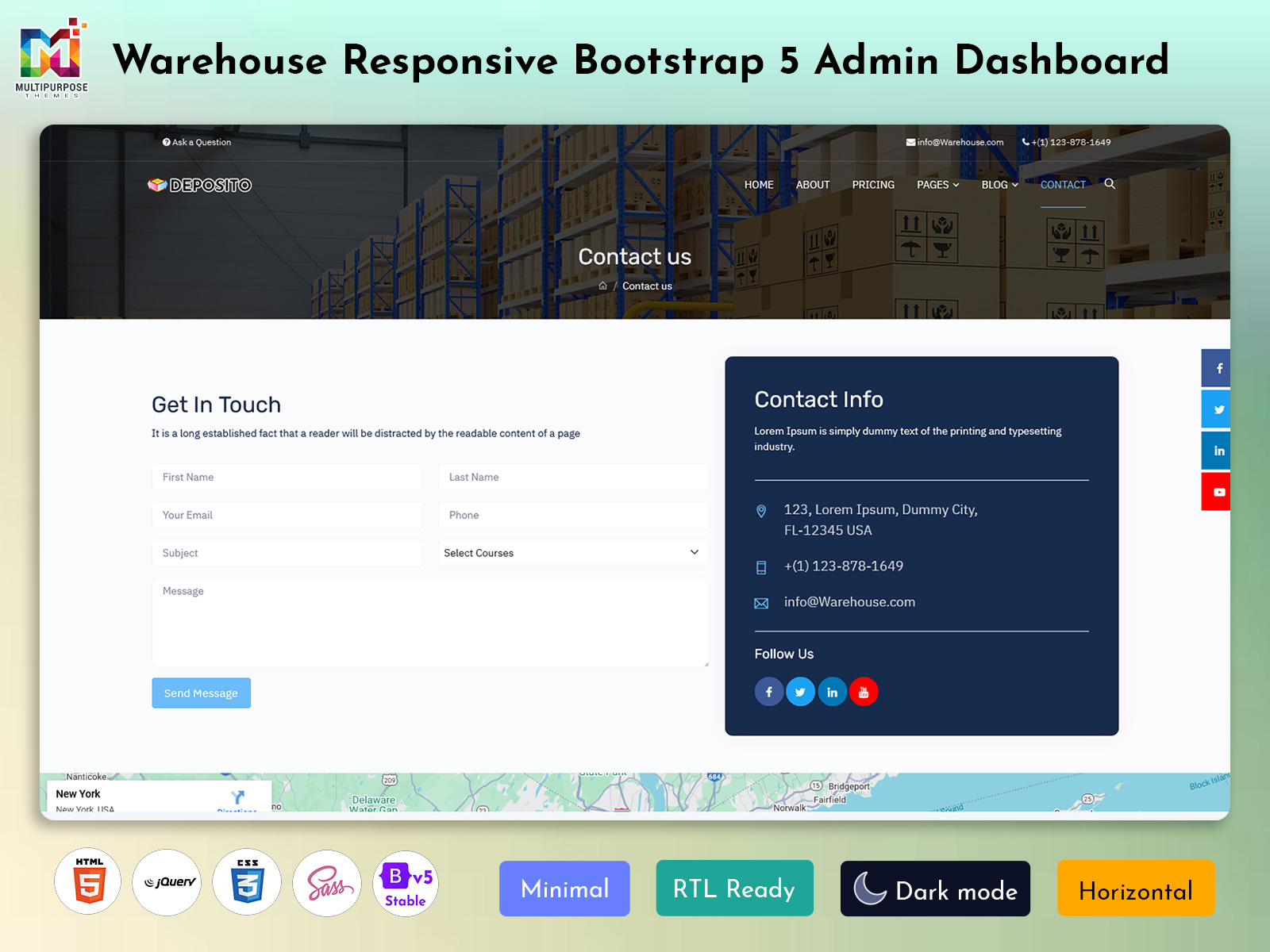Screen dimensions: 1270x952
Task: Open YouTube via the red Follow Us icon
Action: click(x=864, y=691)
